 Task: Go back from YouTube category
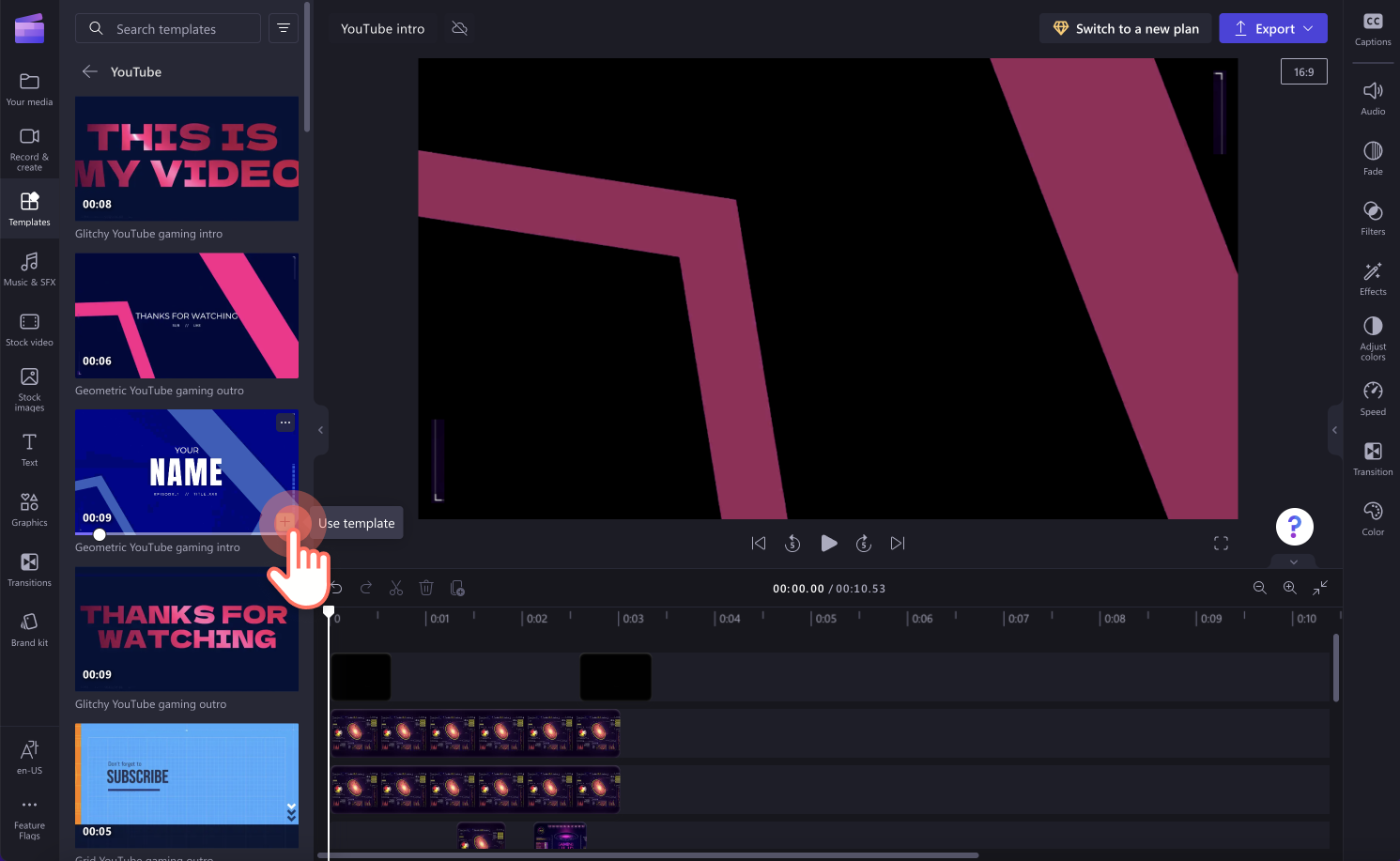pos(90,71)
